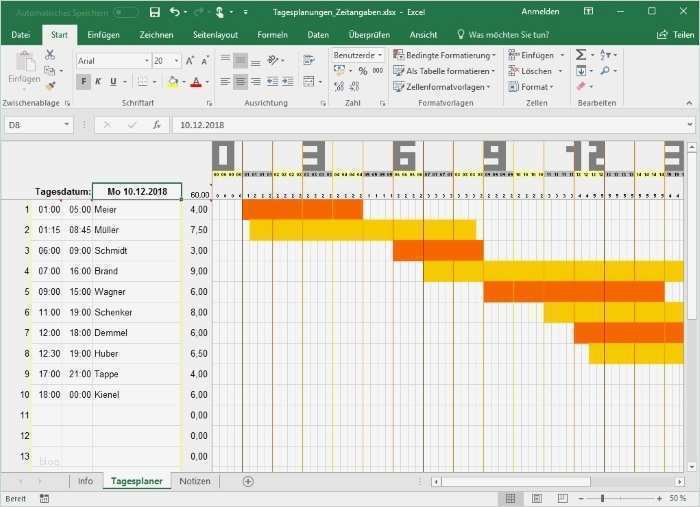Click the Was möchten Sie tun search field
Screen dimensions: 700x507
click(x=503, y=35)
